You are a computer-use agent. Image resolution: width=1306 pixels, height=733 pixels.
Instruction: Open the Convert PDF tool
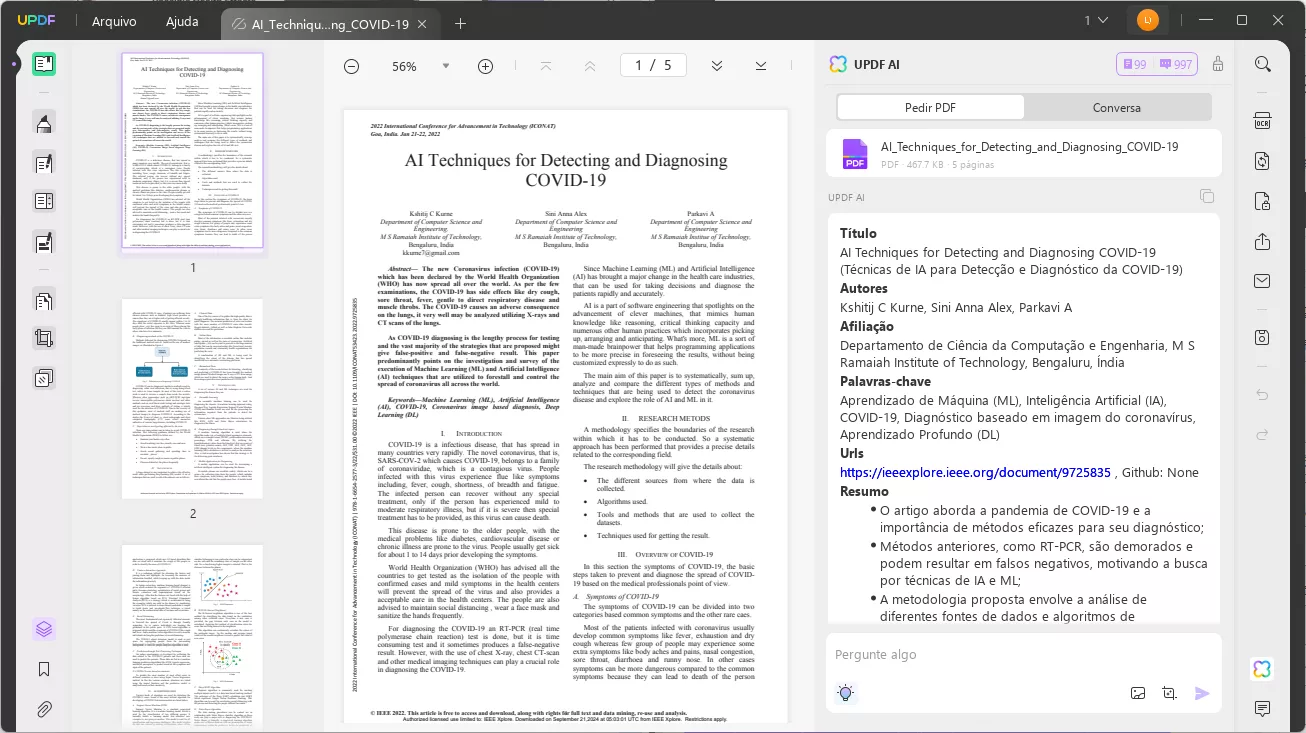[1263, 161]
